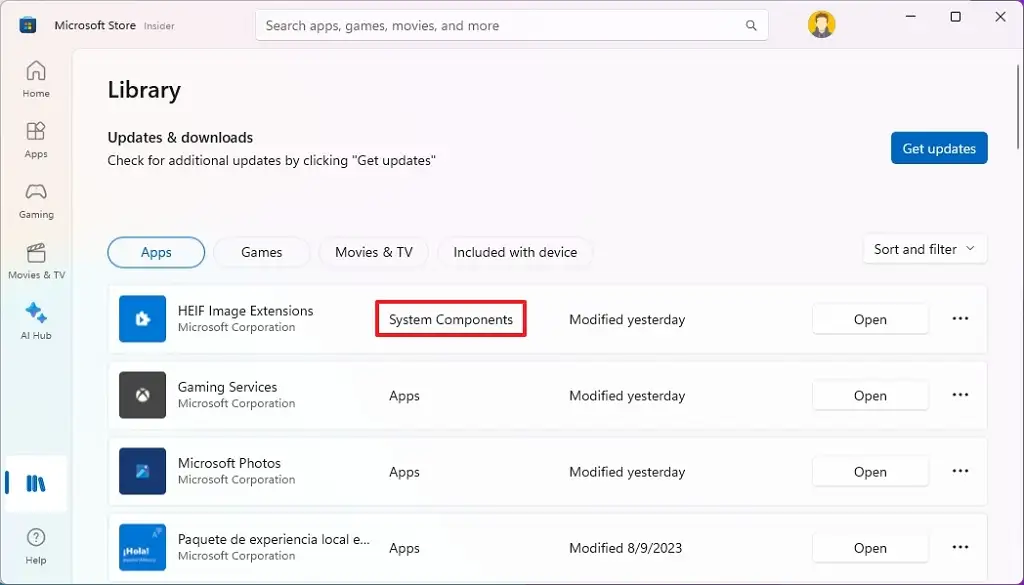Open the ellipsis menu for Gaming Services
The width and height of the screenshot is (1024, 585).
click(960, 395)
